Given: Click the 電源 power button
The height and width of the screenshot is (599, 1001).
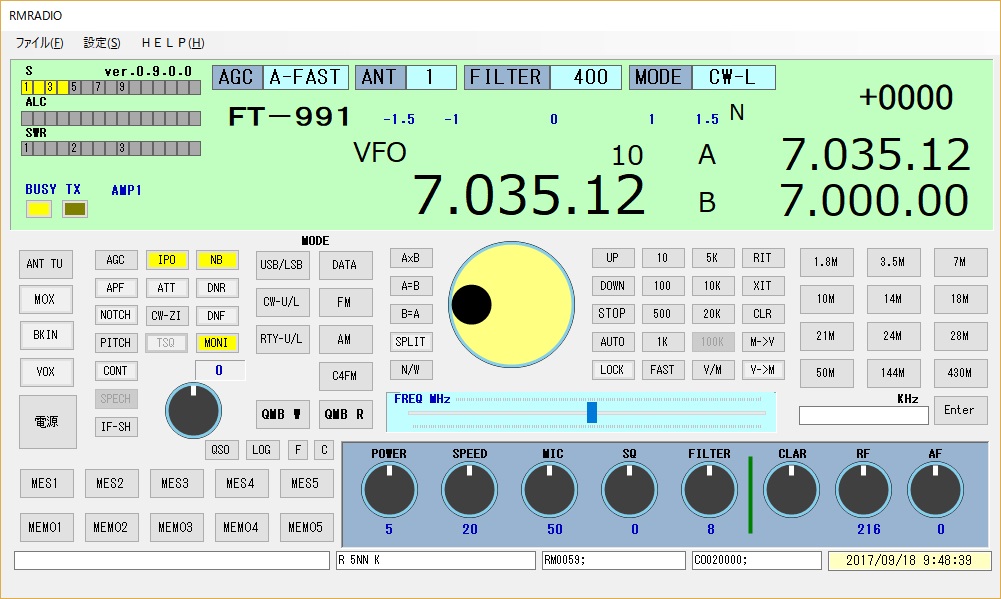Looking at the screenshot, I should [47, 421].
